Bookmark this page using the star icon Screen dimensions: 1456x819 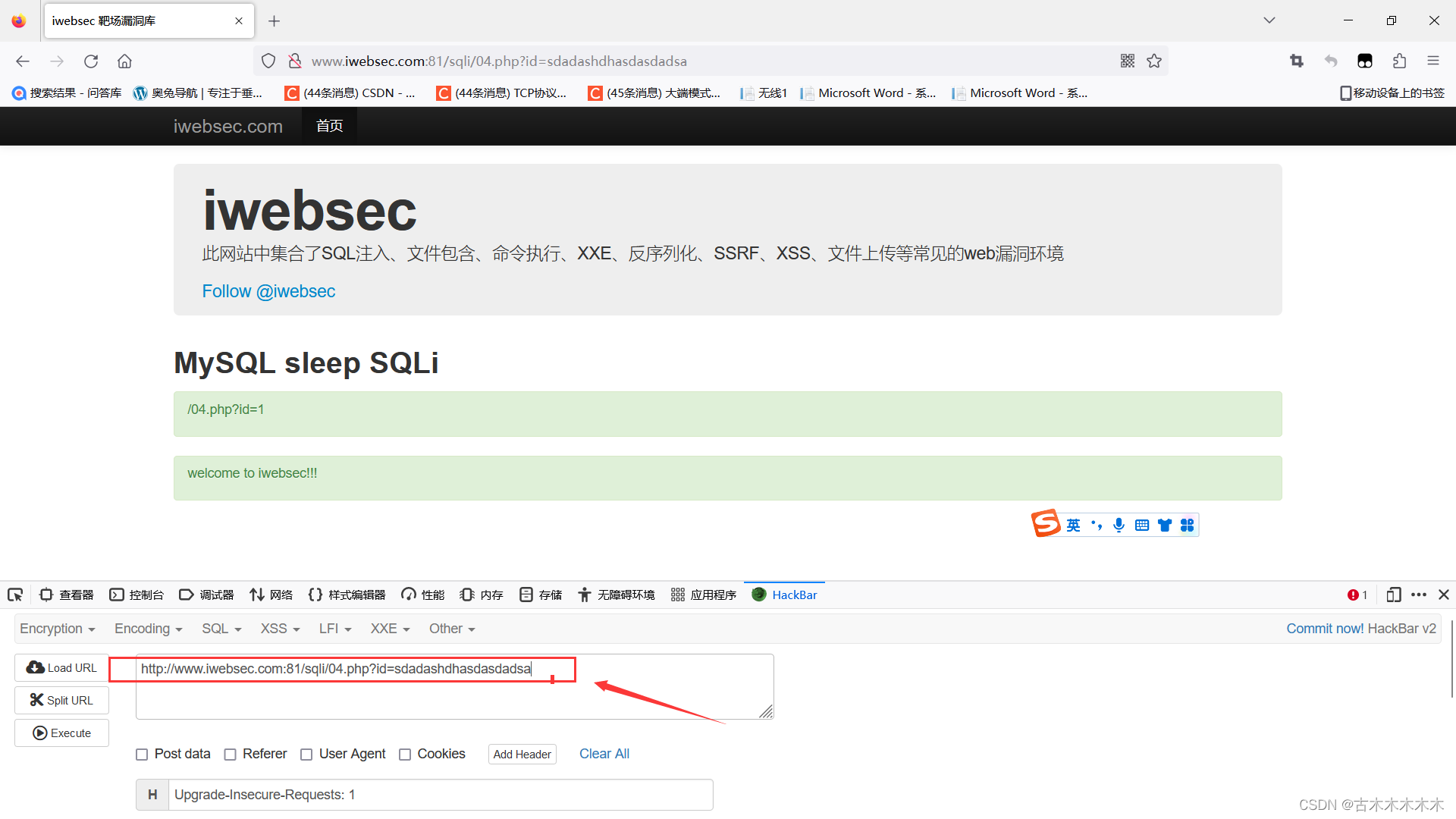point(1154,61)
